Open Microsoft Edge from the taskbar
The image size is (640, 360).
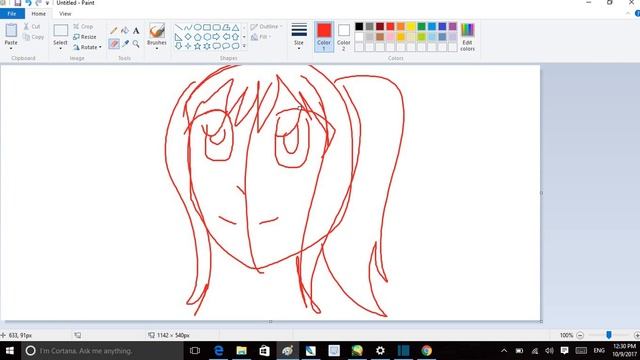click(x=219, y=351)
